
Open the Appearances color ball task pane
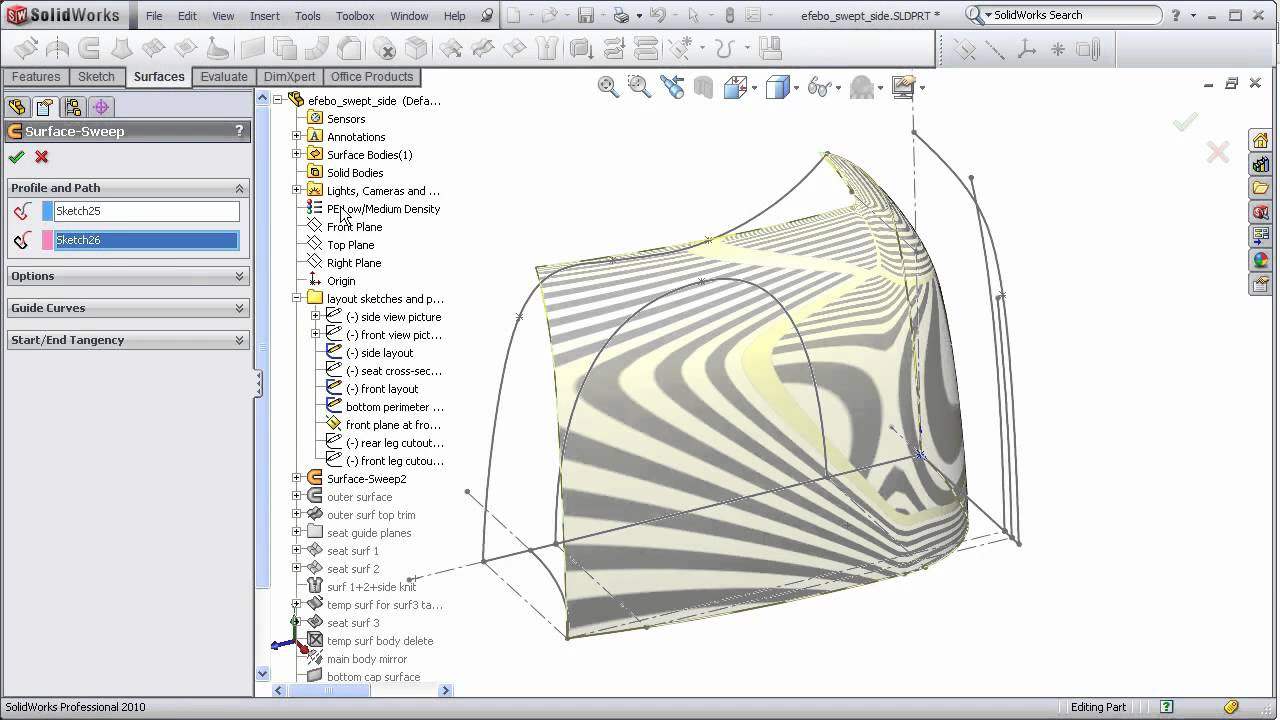coord(1260,260)
